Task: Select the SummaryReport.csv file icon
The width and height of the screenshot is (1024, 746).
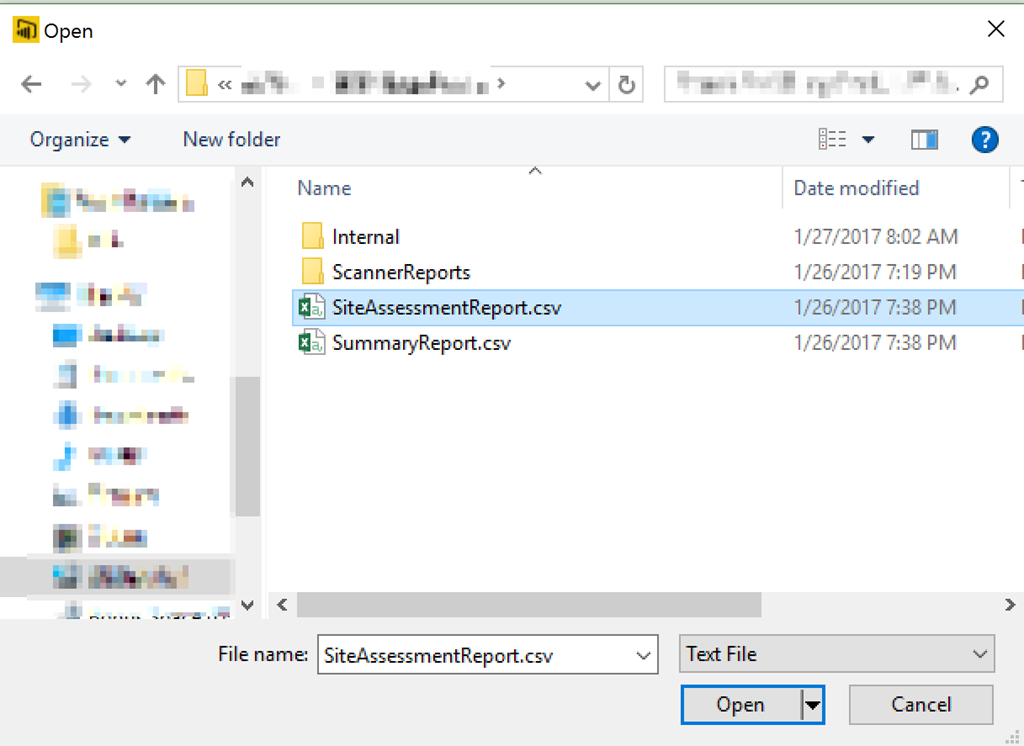Action: 312,343
